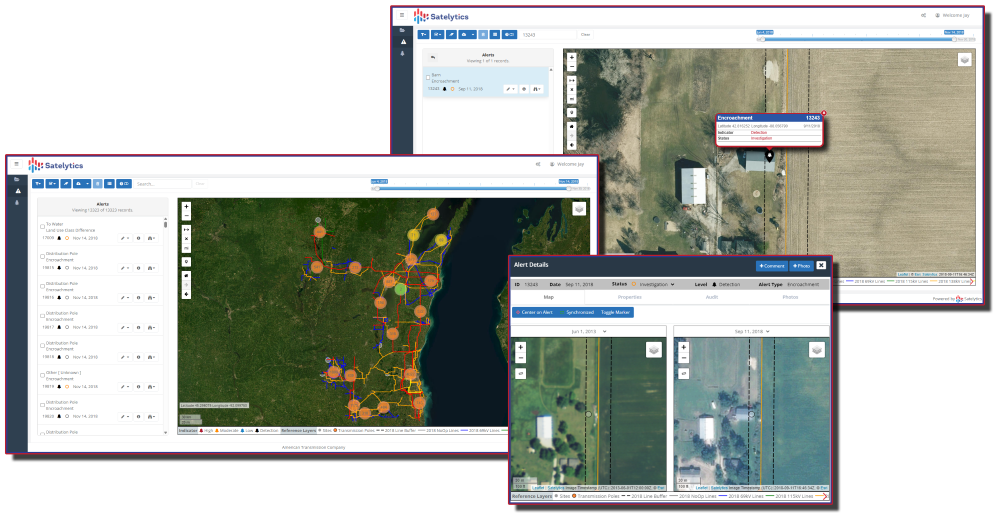The height and width of the screenshot is (517, 1000).
Task: Click pencil highlight tool in statewide toolbar
Action: 66,184
